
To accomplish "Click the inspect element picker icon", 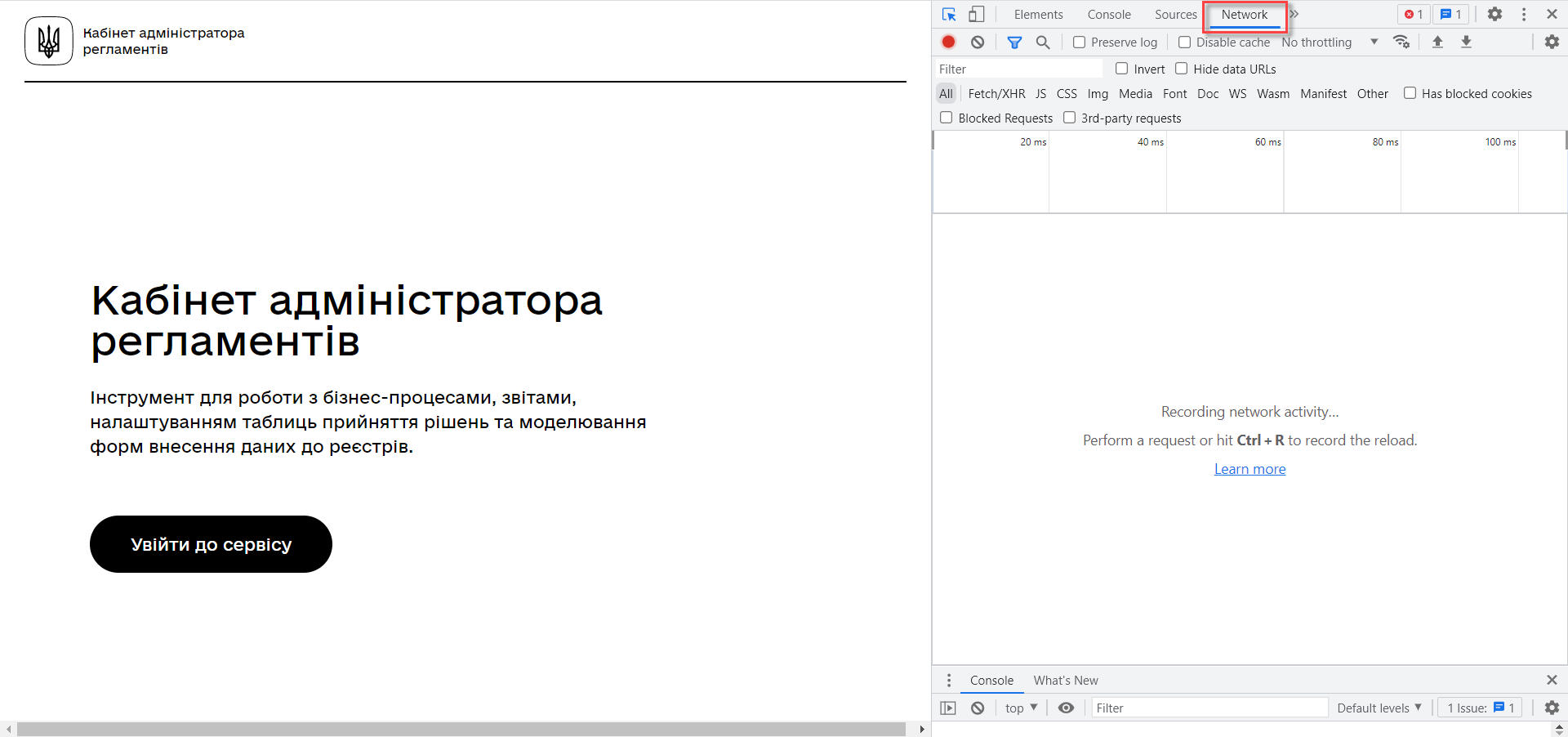I will (x=949, y=15).
